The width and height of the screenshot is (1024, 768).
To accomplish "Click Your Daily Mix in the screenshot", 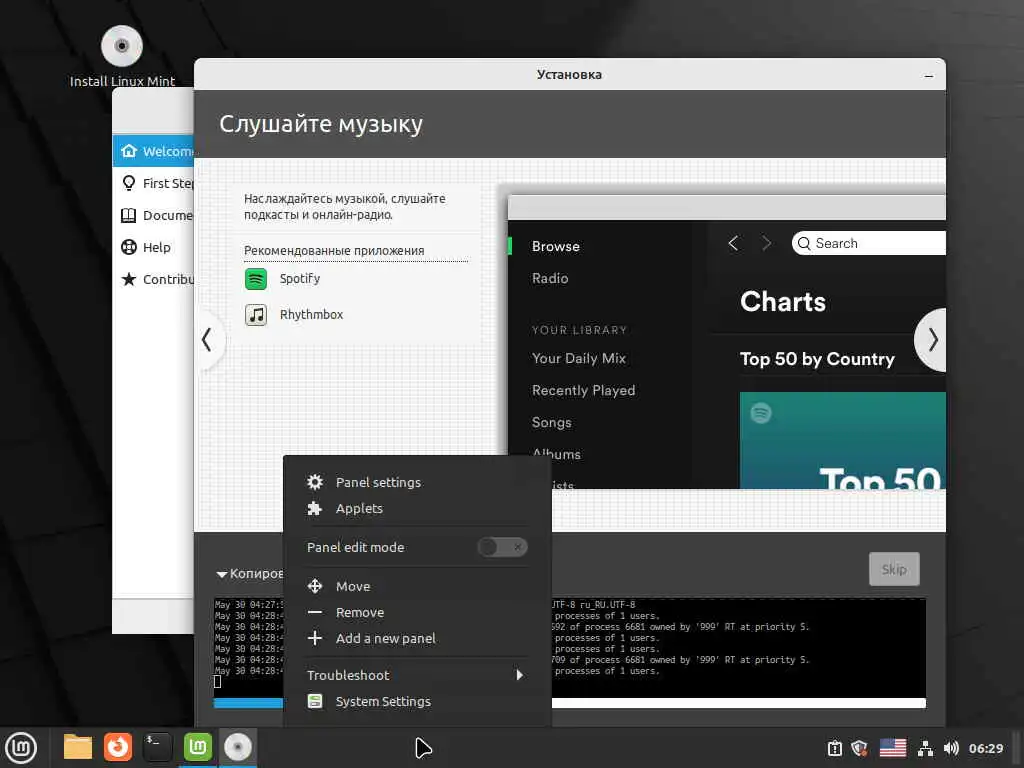I will pyautogui.click(x=579, y=358).
